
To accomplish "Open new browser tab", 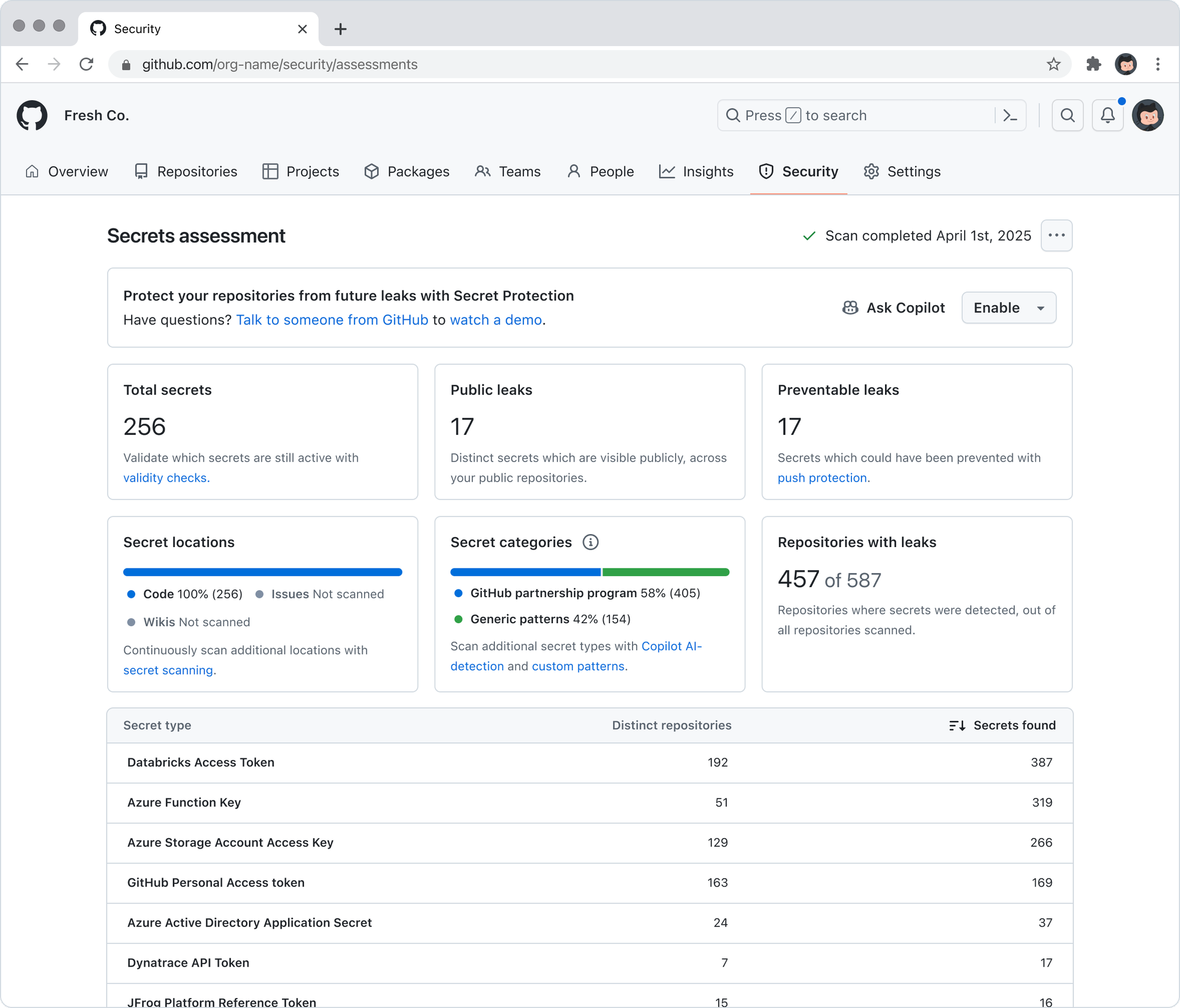I will (x=340, y=29).
